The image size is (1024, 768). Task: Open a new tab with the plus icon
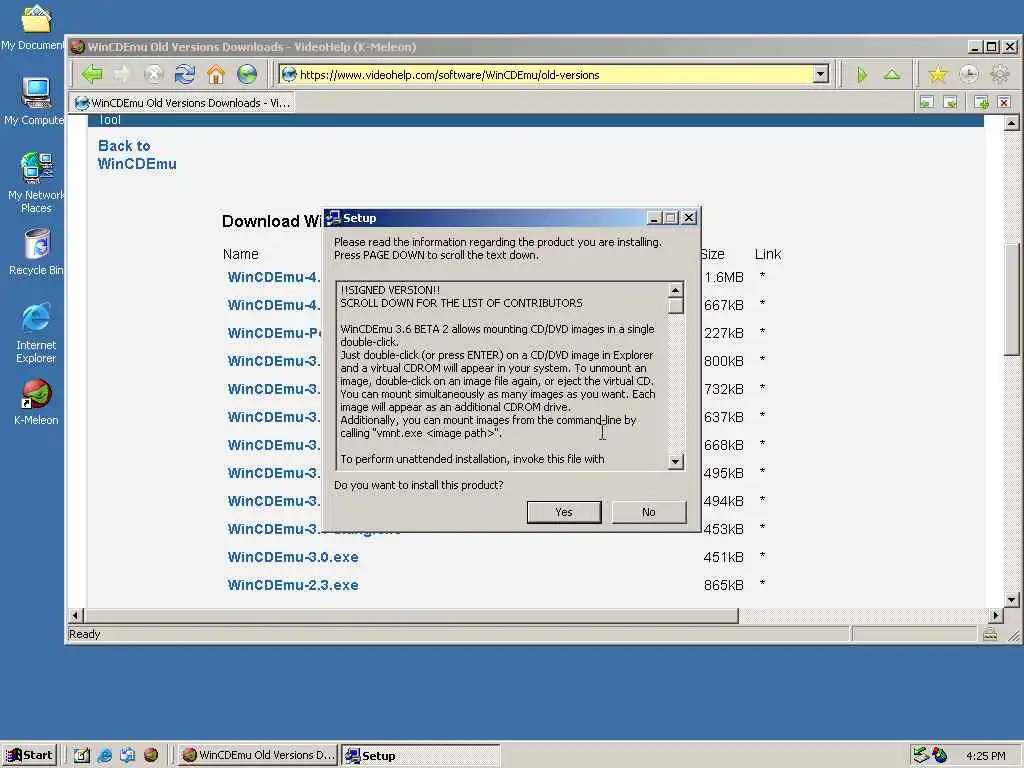tap(981, 102)
